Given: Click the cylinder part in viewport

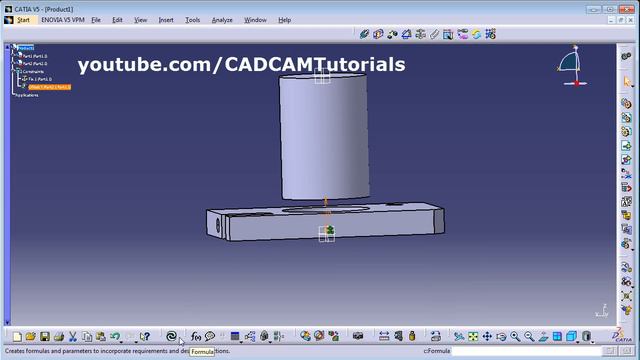Looking at the screenshot, I should click(x=324, y=137).
